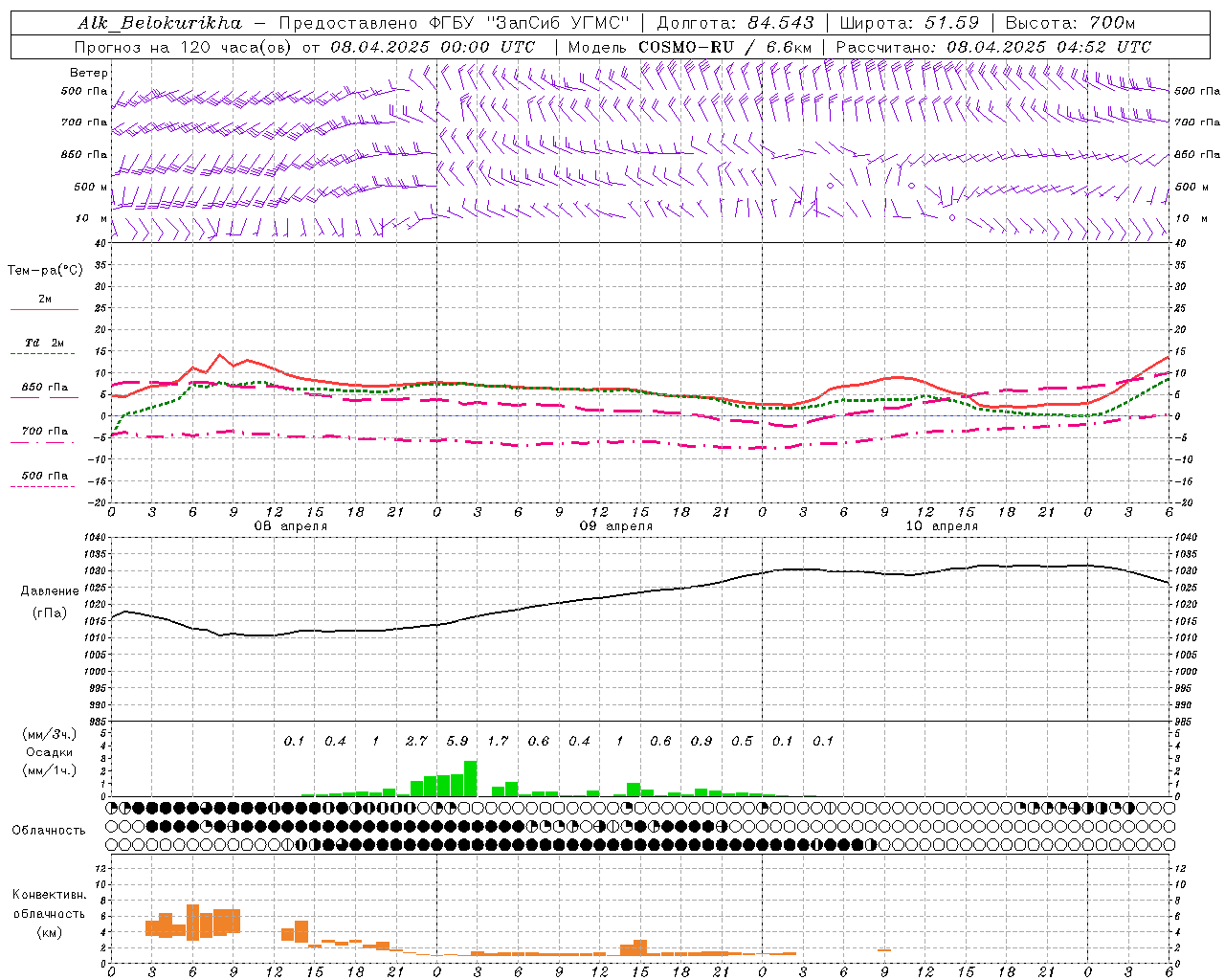Click the '500 гПа' temperature legend entry
The width and height of the screenshot is (1225, 980).
click(45, 476)
